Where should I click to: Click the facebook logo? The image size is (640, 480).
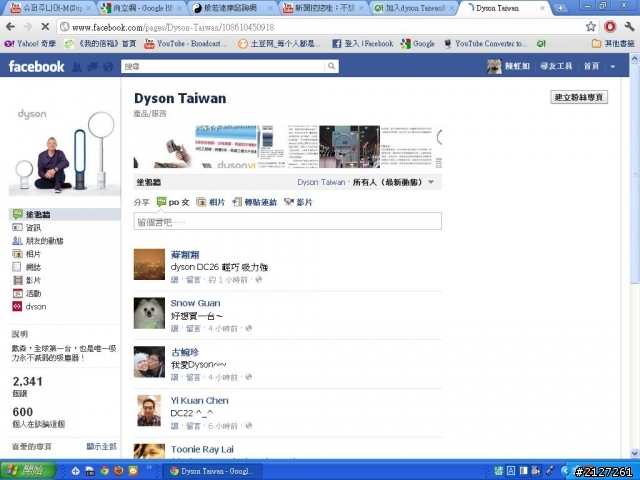(x=36, y=66)
